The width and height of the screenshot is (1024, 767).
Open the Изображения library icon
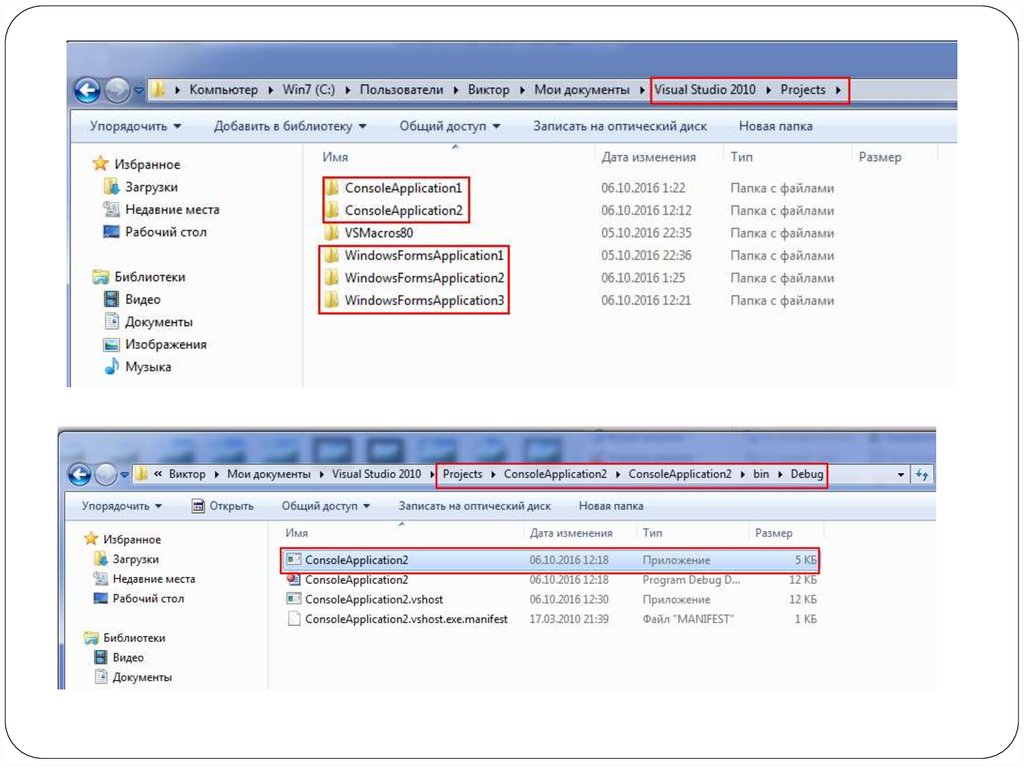coord(112,345)
